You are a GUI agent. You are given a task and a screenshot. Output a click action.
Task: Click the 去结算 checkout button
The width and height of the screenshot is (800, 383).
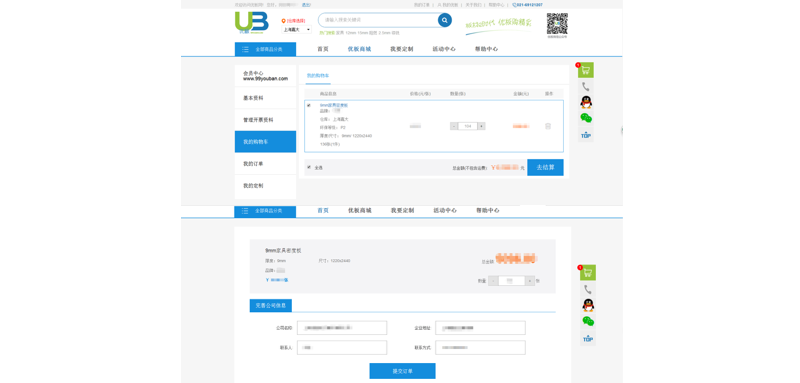(545, 167)
